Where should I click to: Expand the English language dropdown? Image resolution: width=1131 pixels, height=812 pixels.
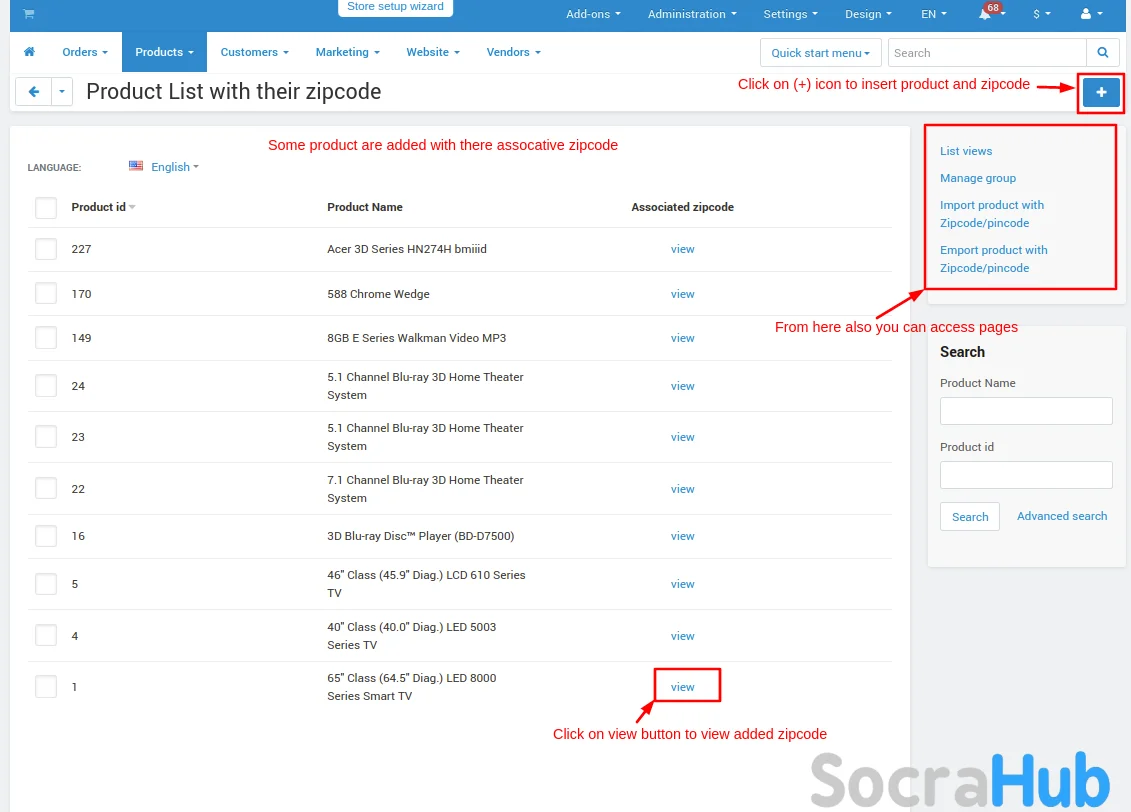click(165, 167)
